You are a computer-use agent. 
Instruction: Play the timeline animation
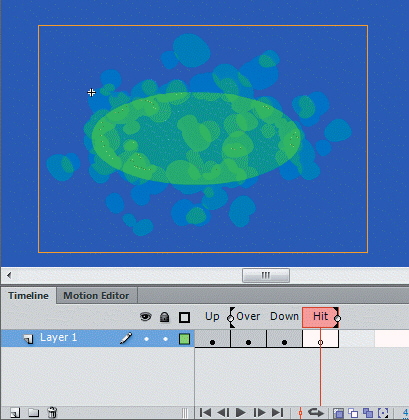pos(240,413)
